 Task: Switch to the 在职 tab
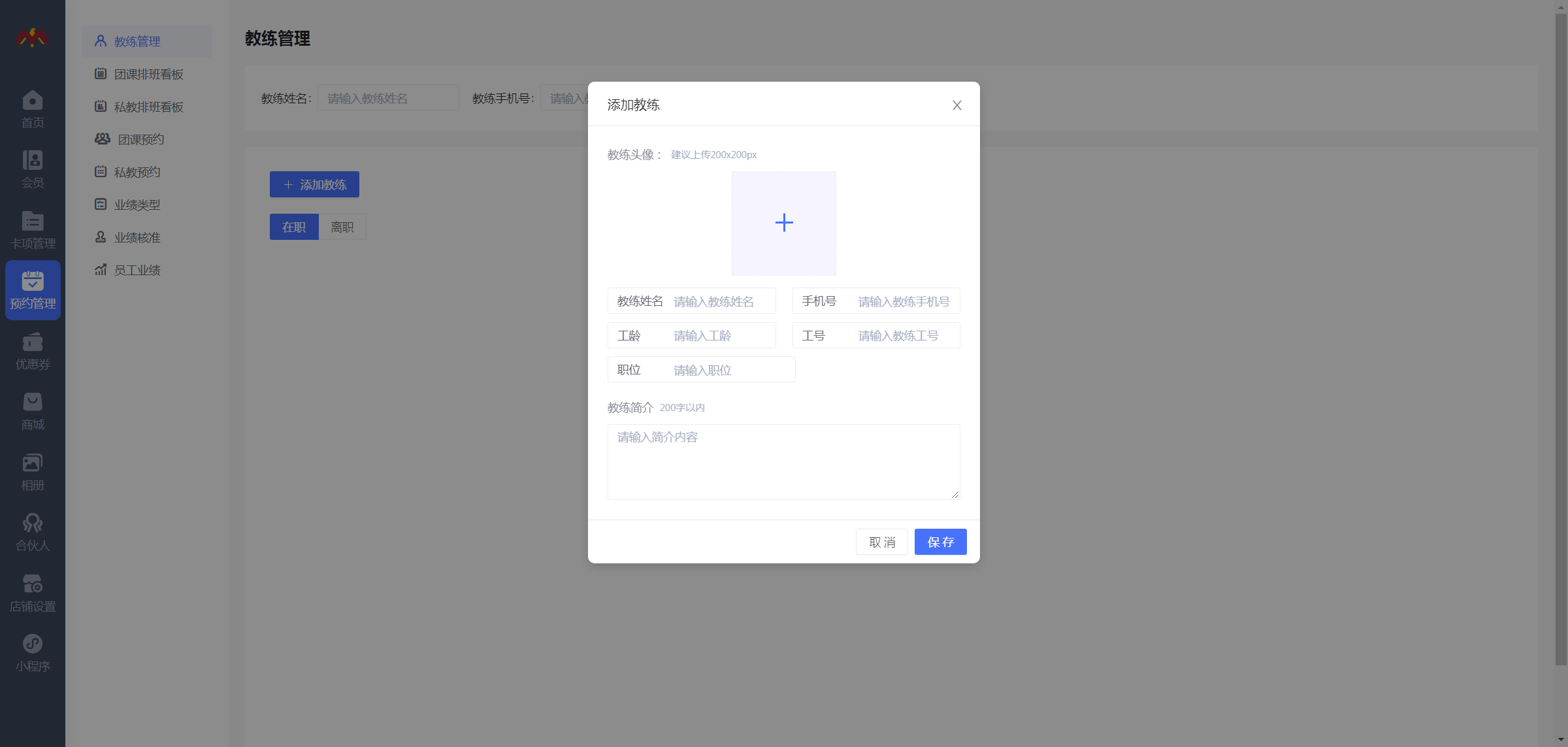(x=294, y=227)
